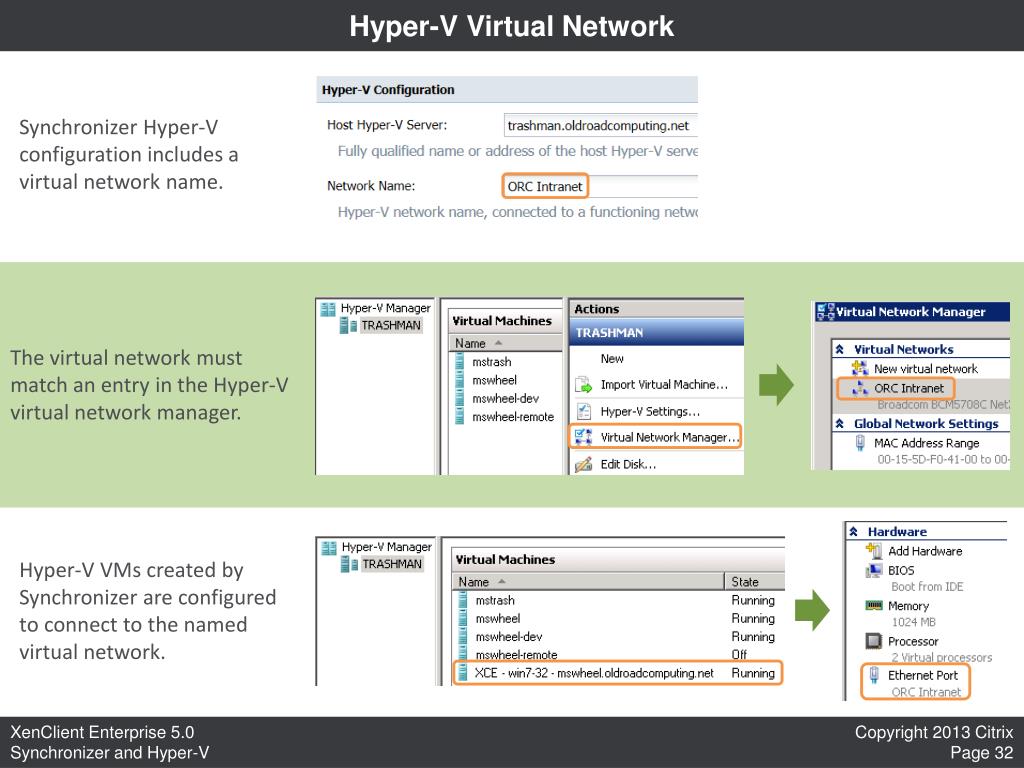Screen dimensions: 1024x768
Task: Click the MAC Address Range icon
Action: (860, 443)
